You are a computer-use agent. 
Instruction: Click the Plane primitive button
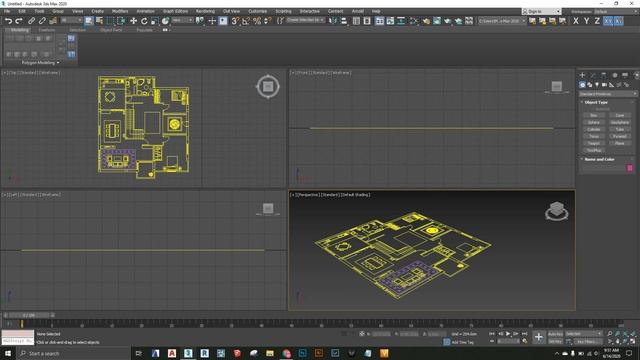620,143
